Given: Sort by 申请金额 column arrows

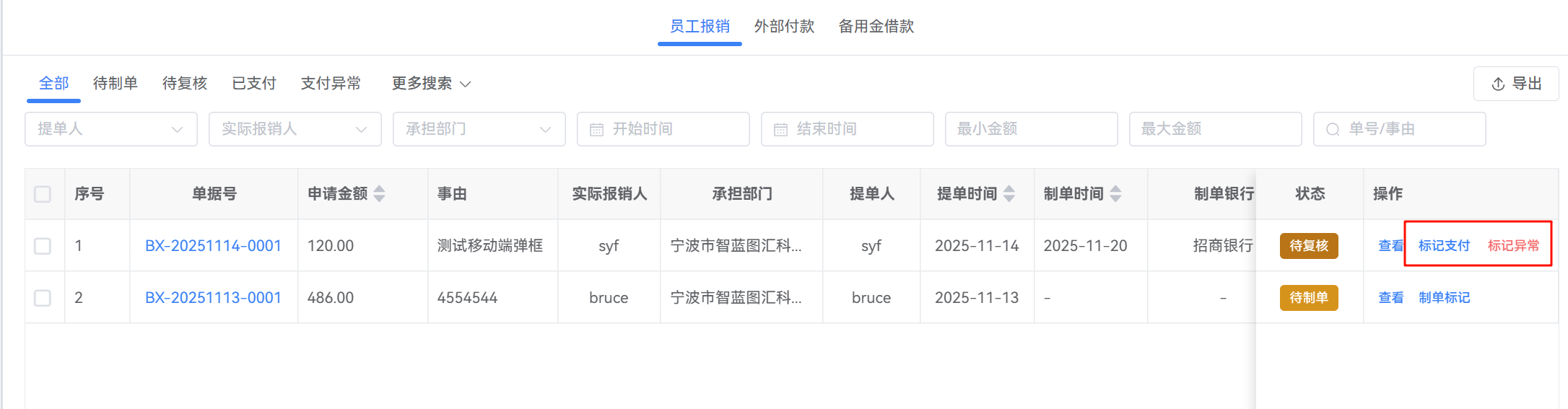Looking at the screenshot, I should pos(380,193).
